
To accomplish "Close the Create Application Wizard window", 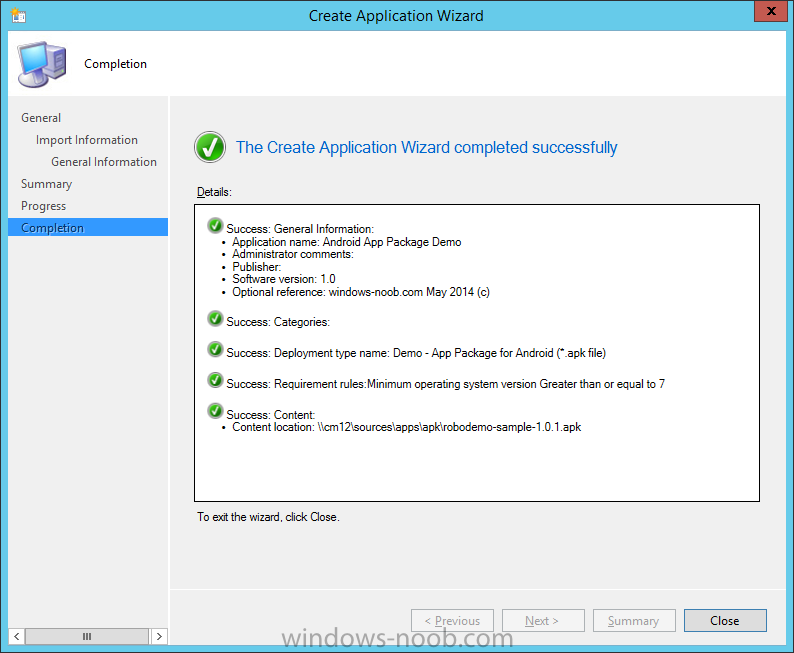I will tap(771, 11).
